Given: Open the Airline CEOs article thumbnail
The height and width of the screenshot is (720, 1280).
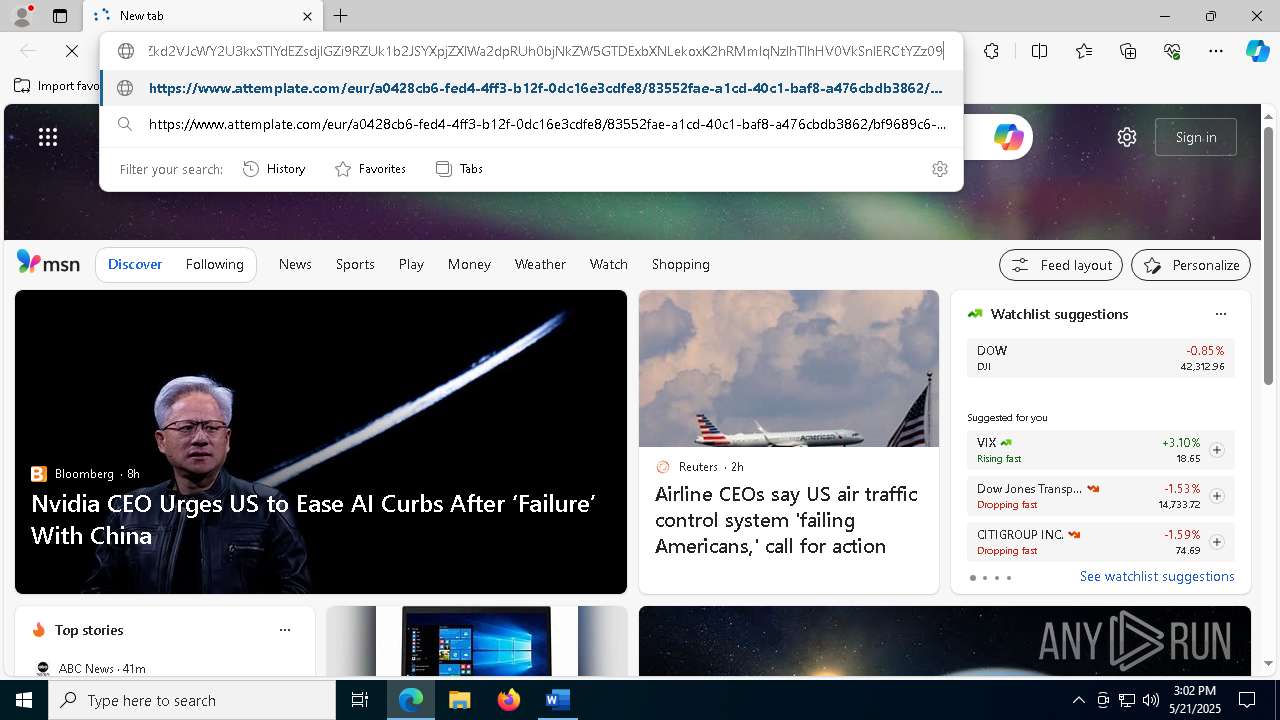Looking at the screenshot, I should (789, 369).
